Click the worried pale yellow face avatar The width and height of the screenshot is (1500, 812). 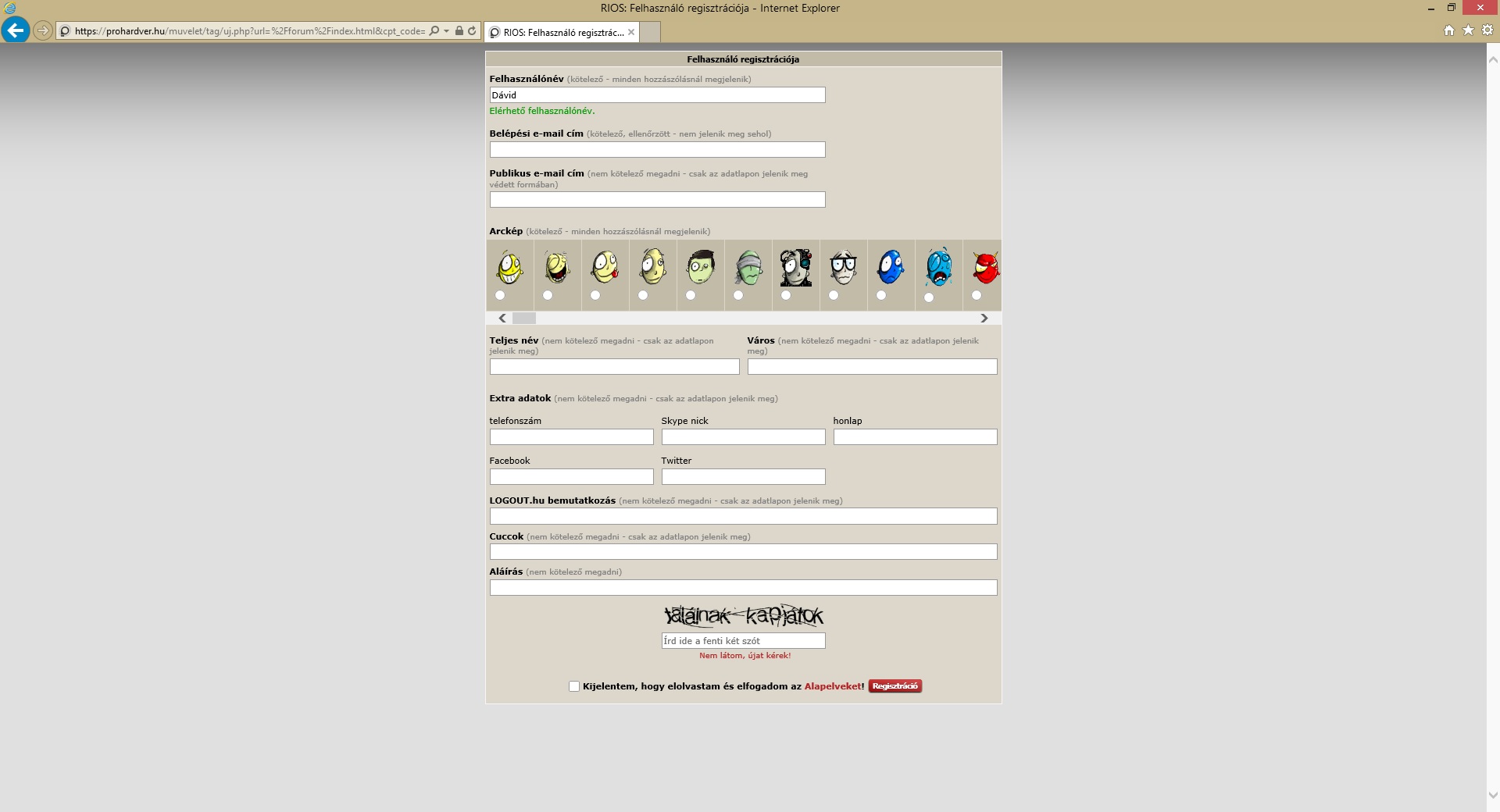click(x=652, y=267)
